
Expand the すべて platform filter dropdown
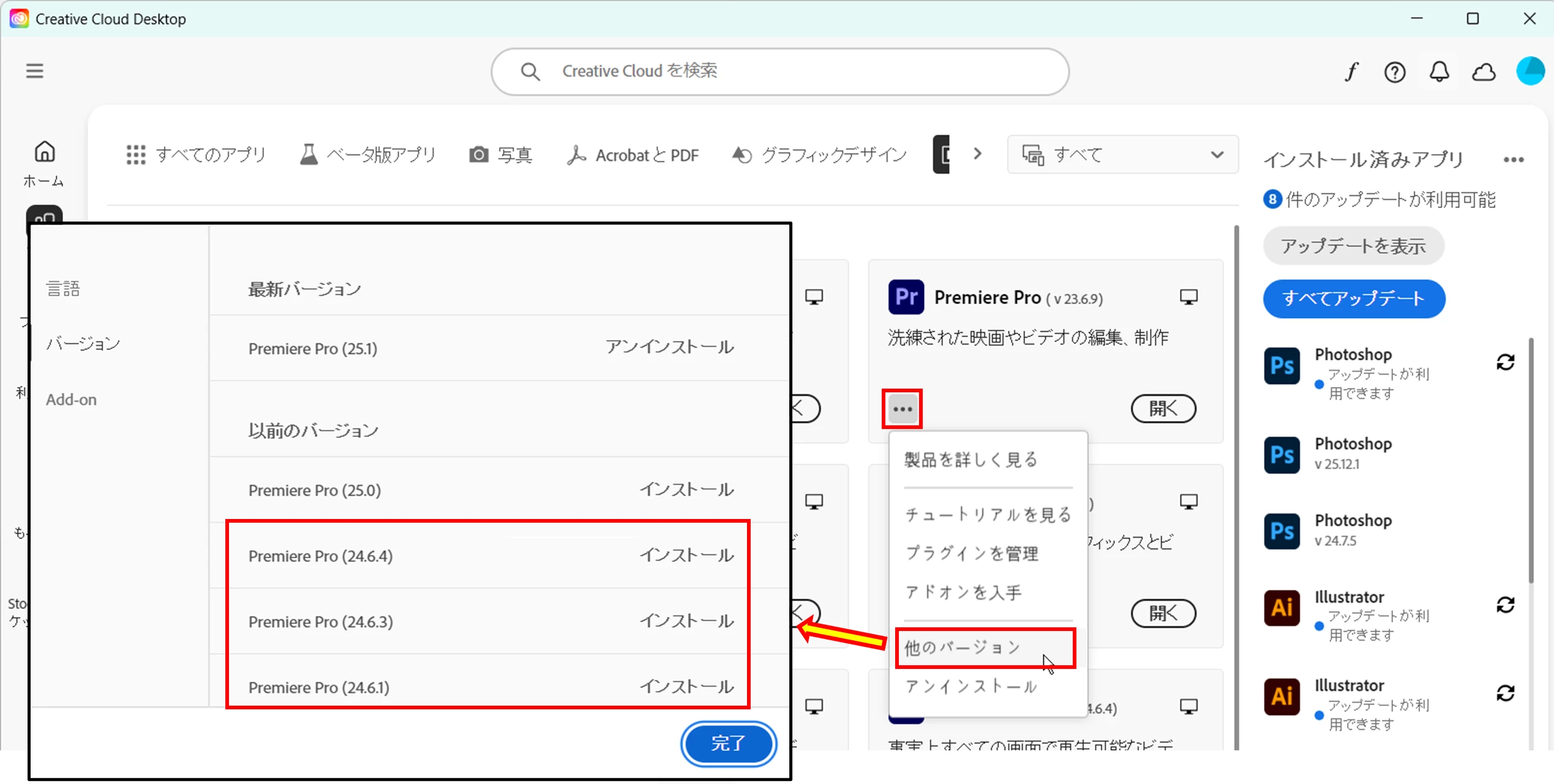(x=1123, y=155)
